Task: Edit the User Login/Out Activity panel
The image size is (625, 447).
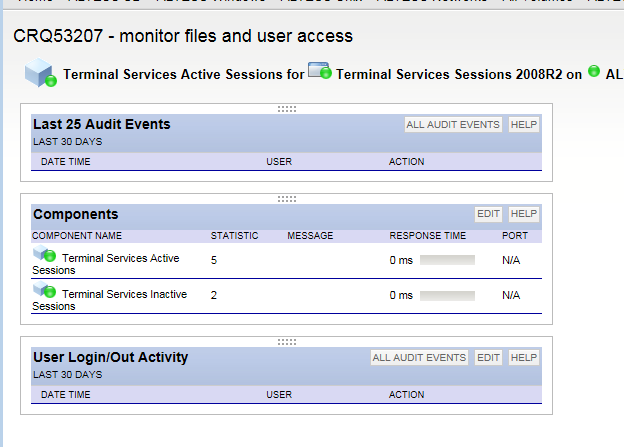Action: 488,357
